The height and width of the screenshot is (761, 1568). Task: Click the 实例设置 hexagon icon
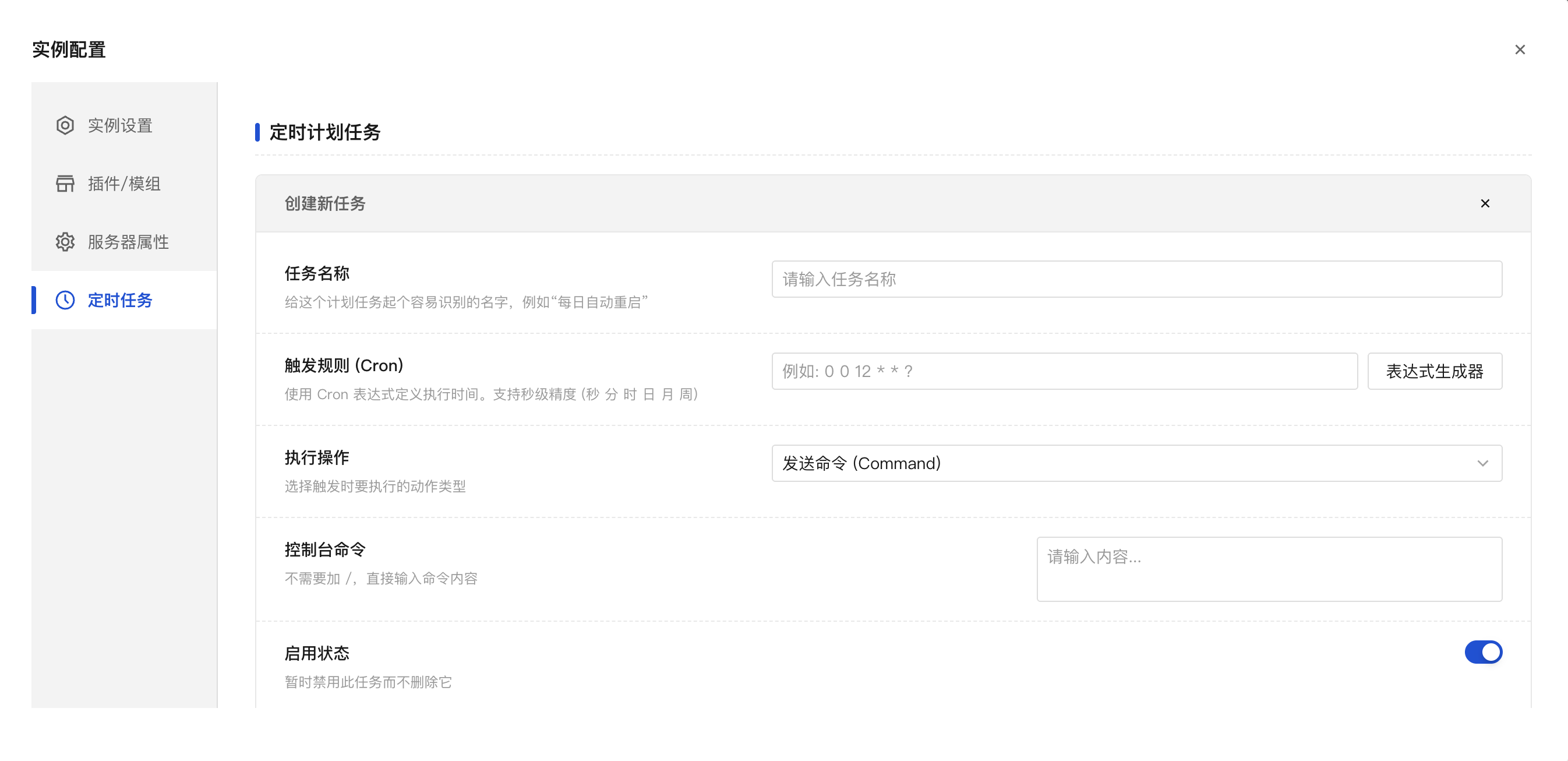(x=65, y=125)
